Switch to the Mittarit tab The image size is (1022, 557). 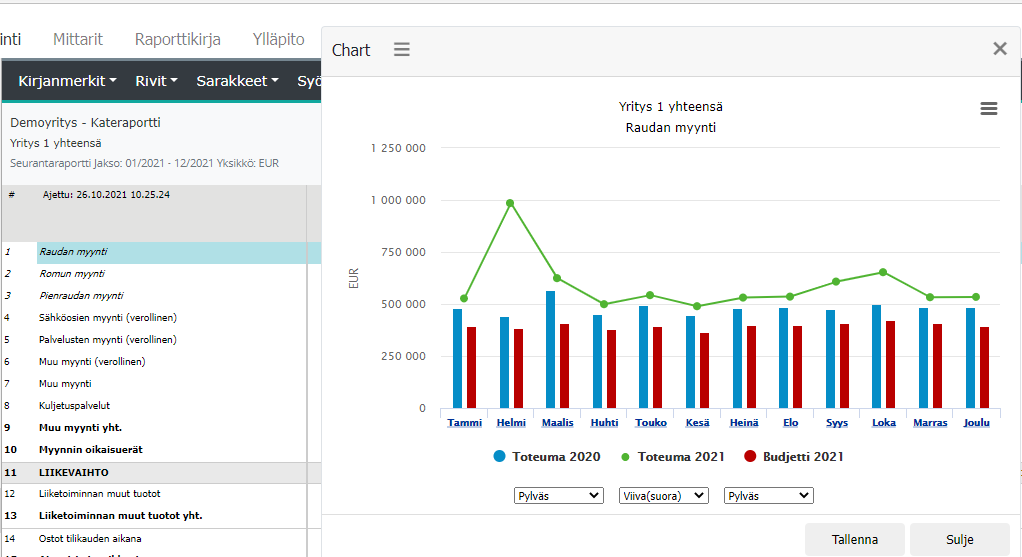tap(78, 40)
